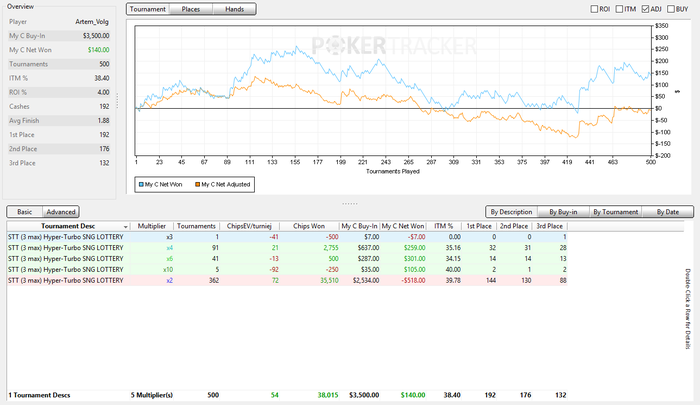
Task: Toggle the ITM checkbox
Action: pos(621,9)
